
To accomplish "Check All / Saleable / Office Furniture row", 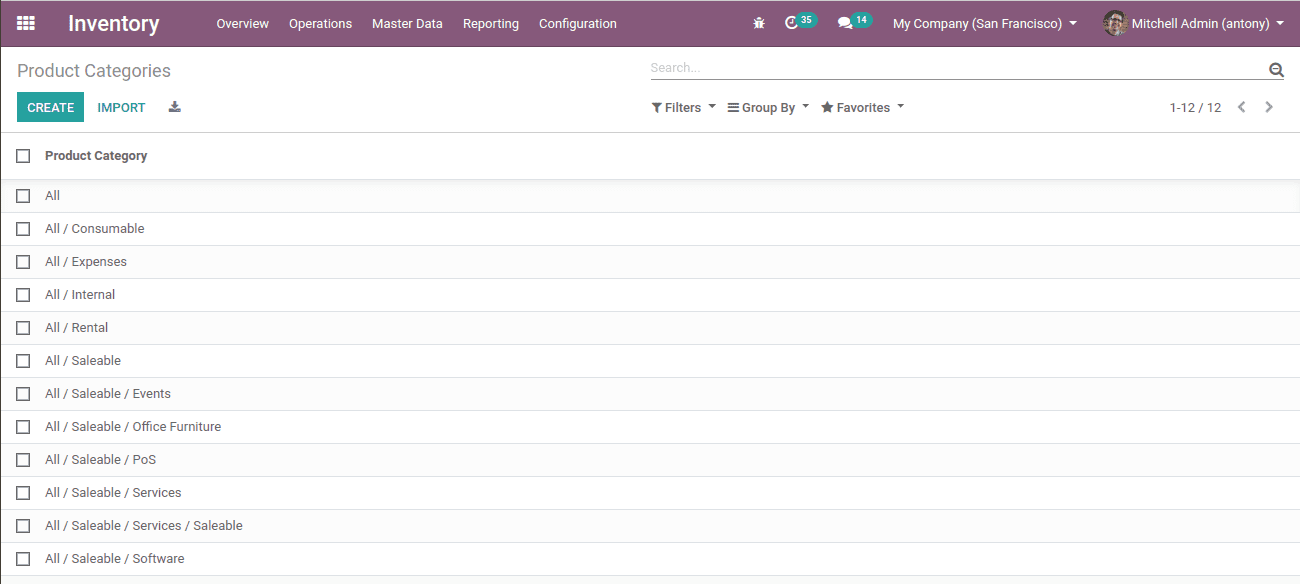I will 23,427.
